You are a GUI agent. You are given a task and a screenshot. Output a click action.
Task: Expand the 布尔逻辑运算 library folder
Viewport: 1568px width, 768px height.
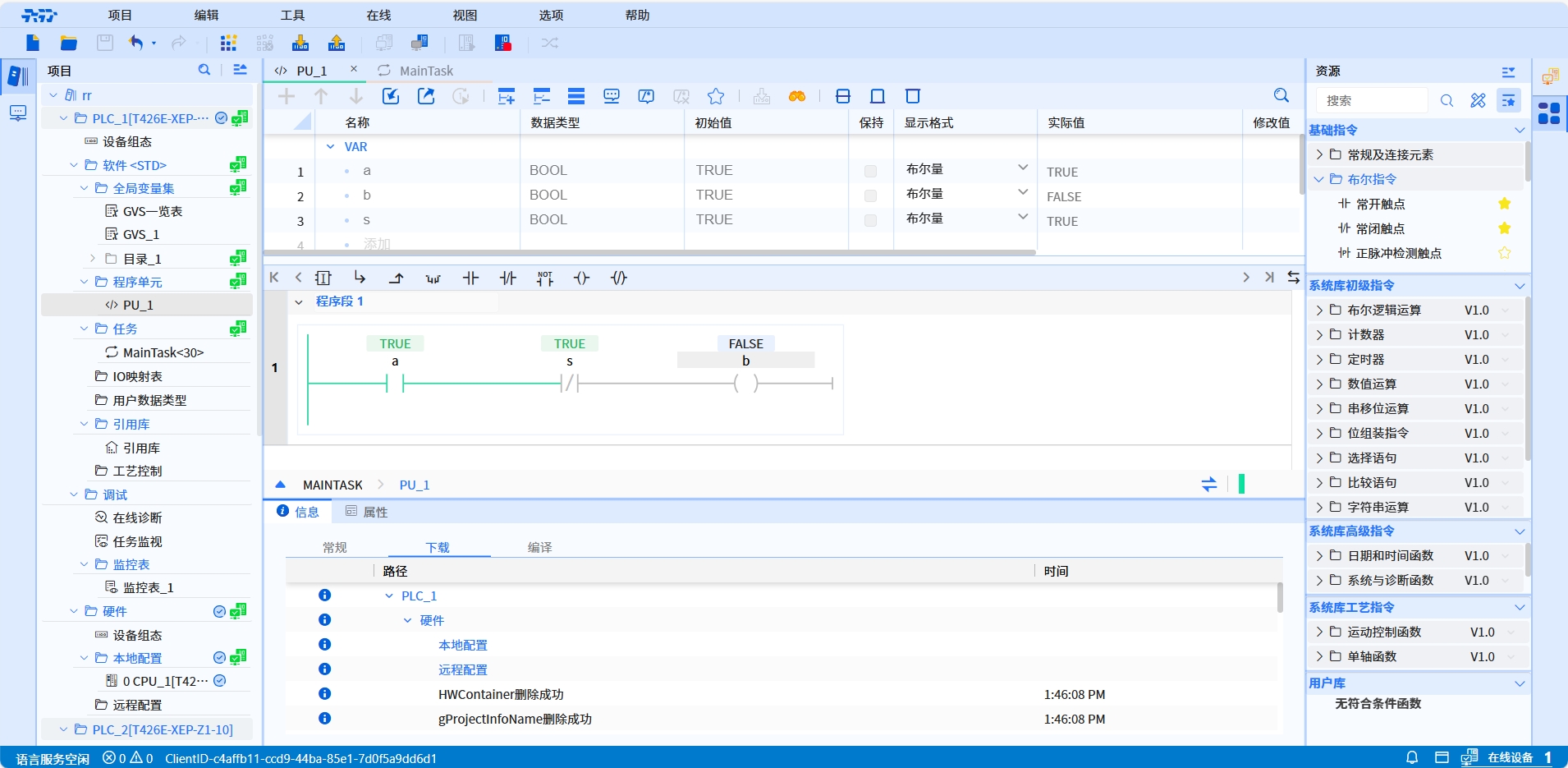(x=1319, y=310)
